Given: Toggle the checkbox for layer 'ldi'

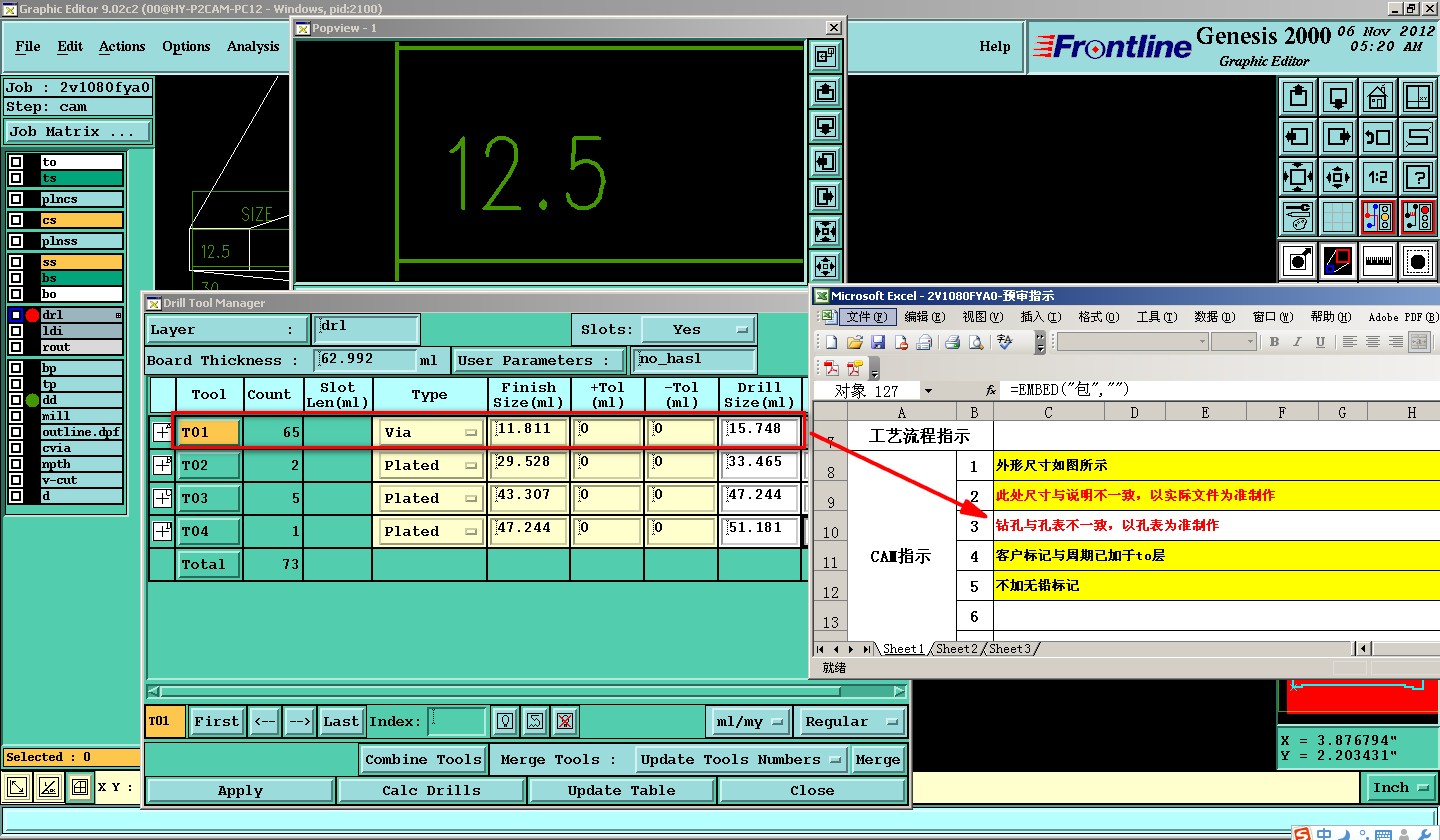Looking at the screenshot, I should [x=16, y=331].
